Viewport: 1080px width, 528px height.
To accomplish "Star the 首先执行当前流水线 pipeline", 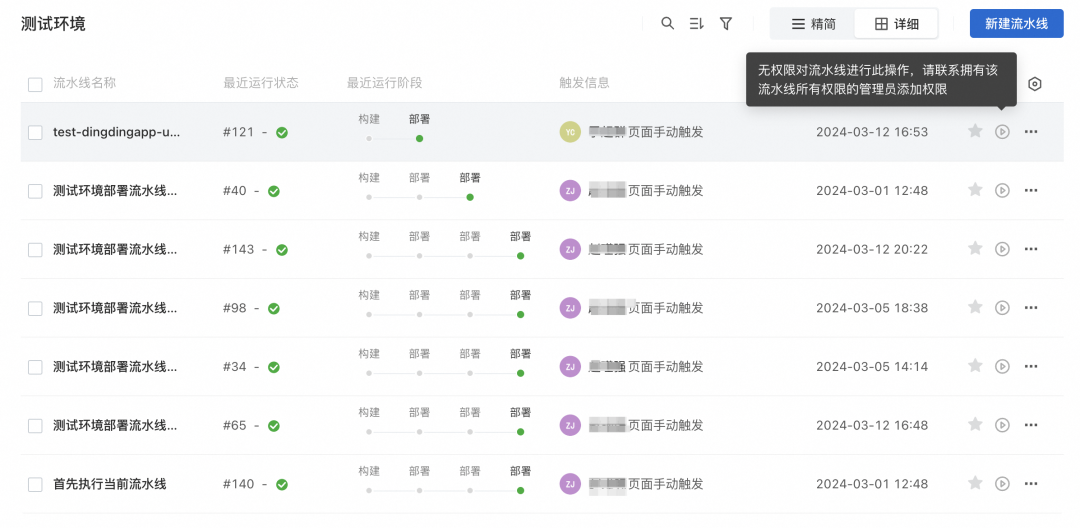I will [975, 483].
